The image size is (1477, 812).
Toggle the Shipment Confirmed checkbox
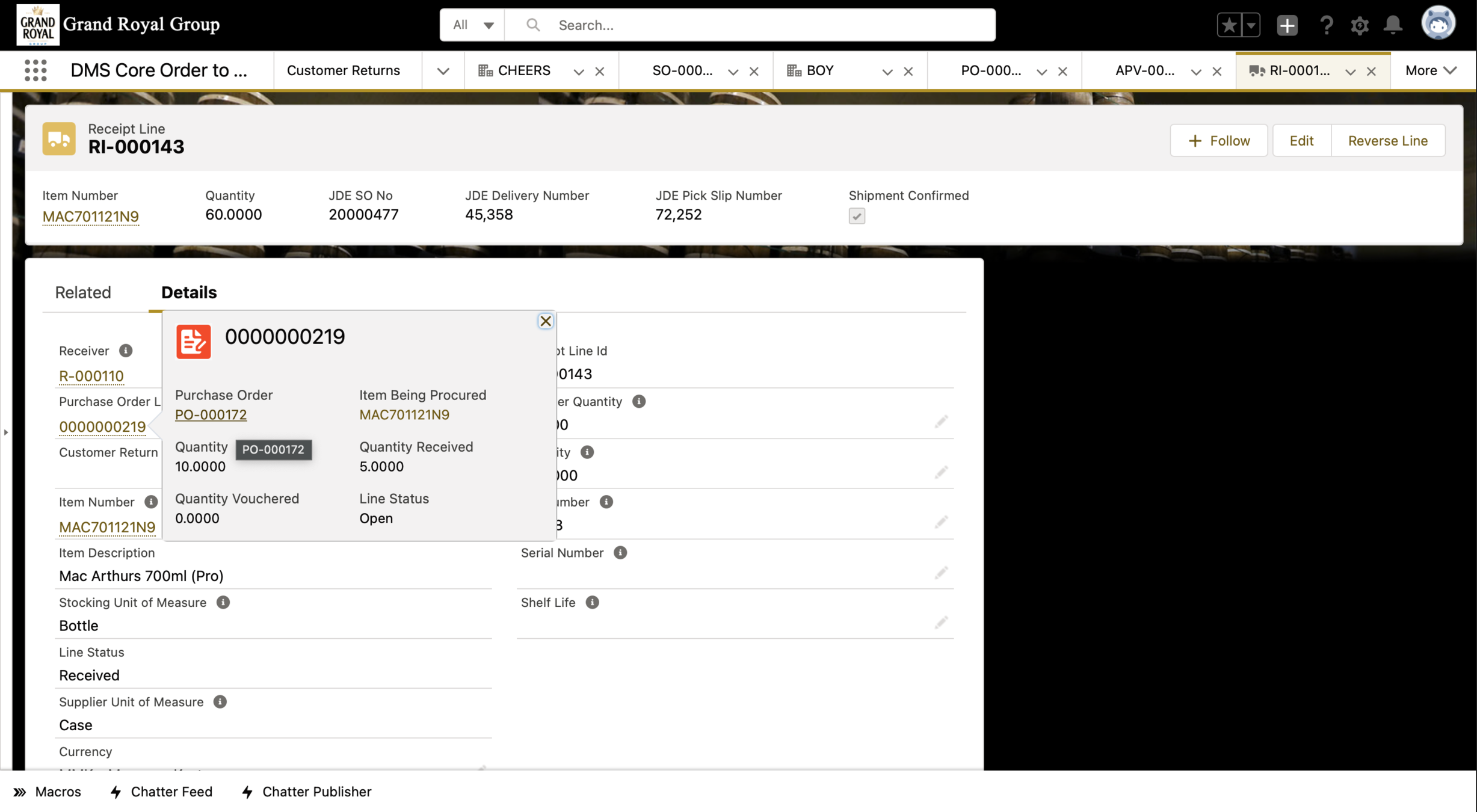coord(857,216)
